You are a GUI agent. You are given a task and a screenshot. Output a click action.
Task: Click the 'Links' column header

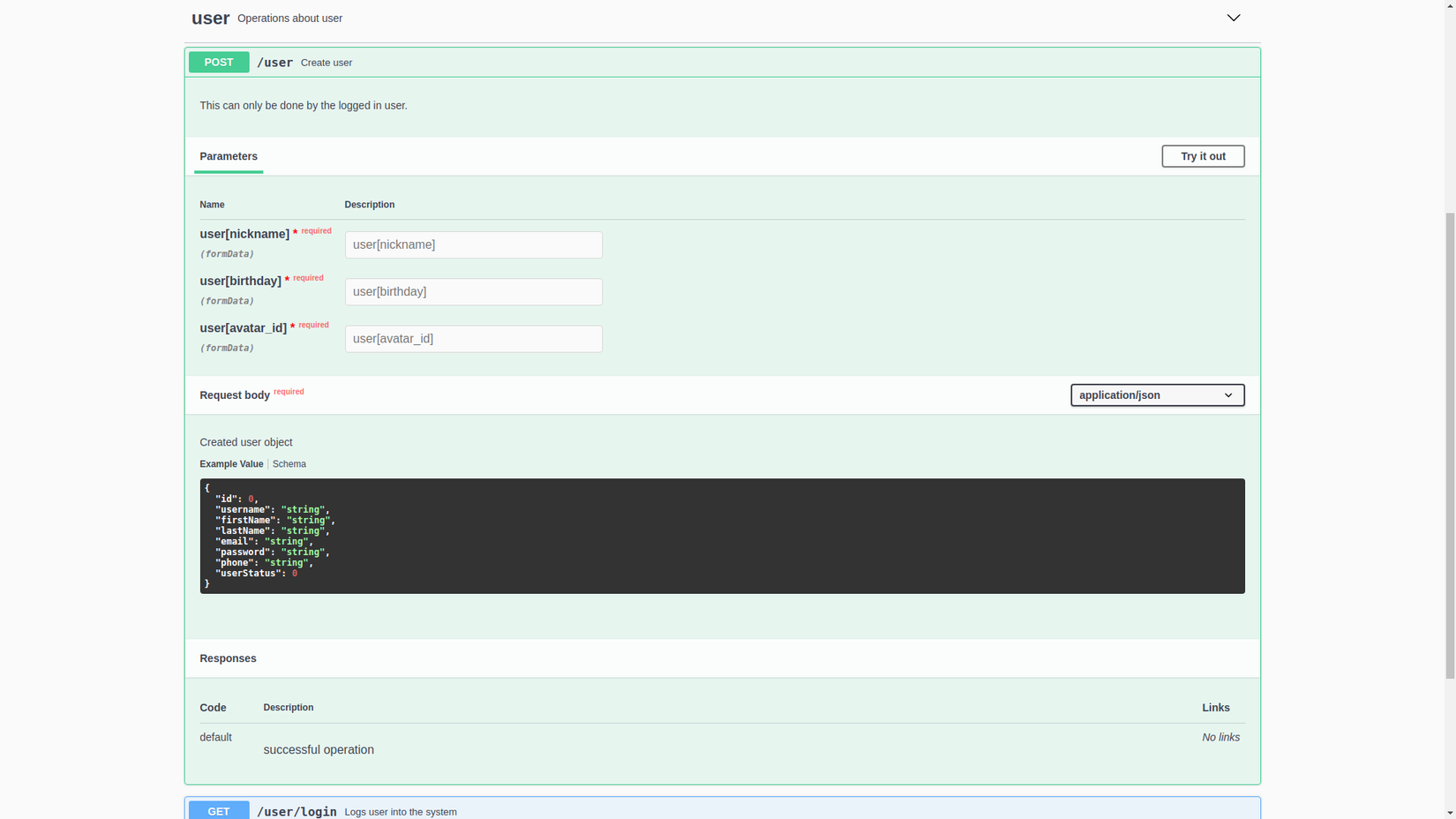point(1216,708)
